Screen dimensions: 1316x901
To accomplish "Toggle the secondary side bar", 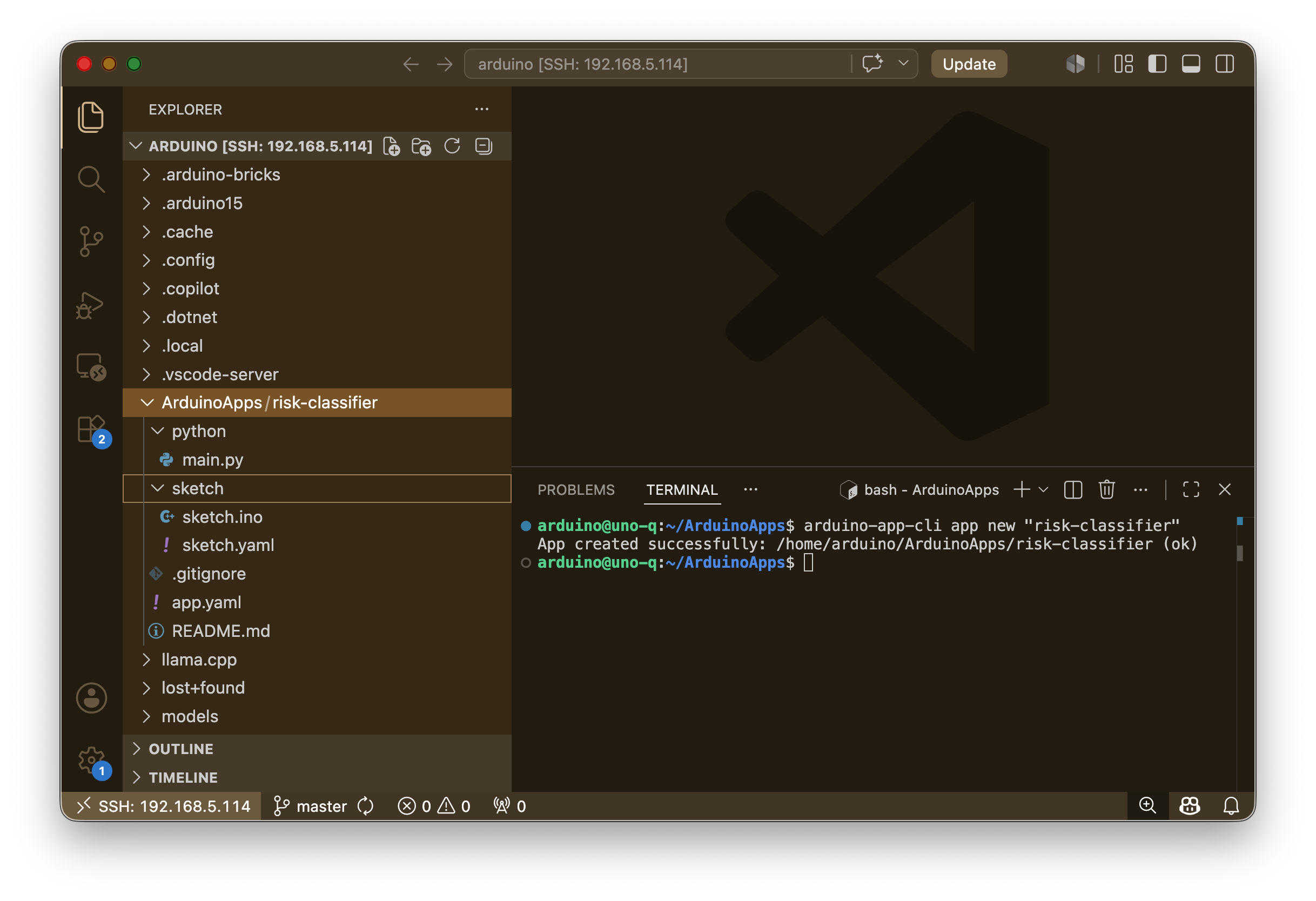I will [x=1225, y=64].
